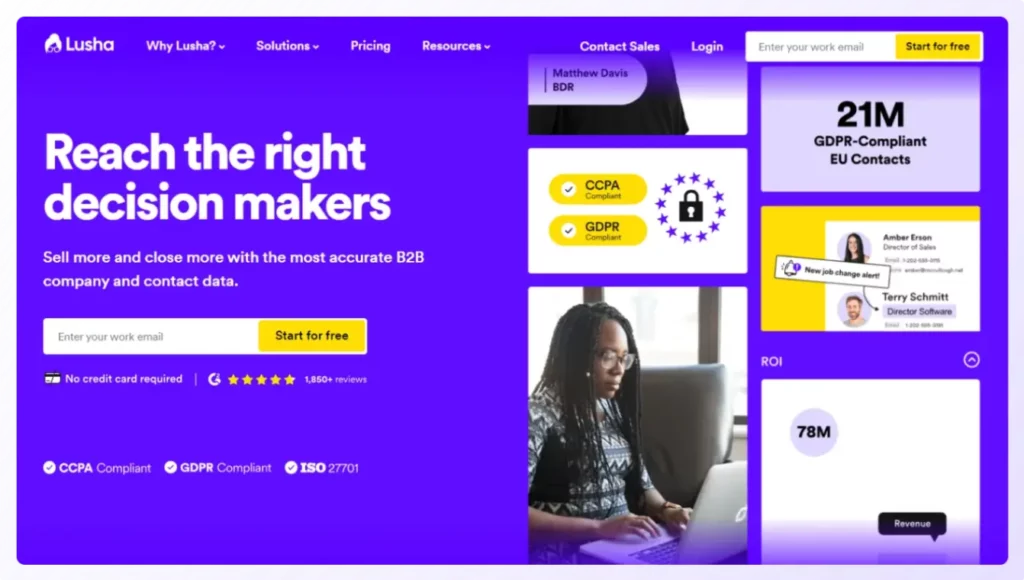Click the credit card icon
The image size is (1024, 580).
(x=52, y=378)
